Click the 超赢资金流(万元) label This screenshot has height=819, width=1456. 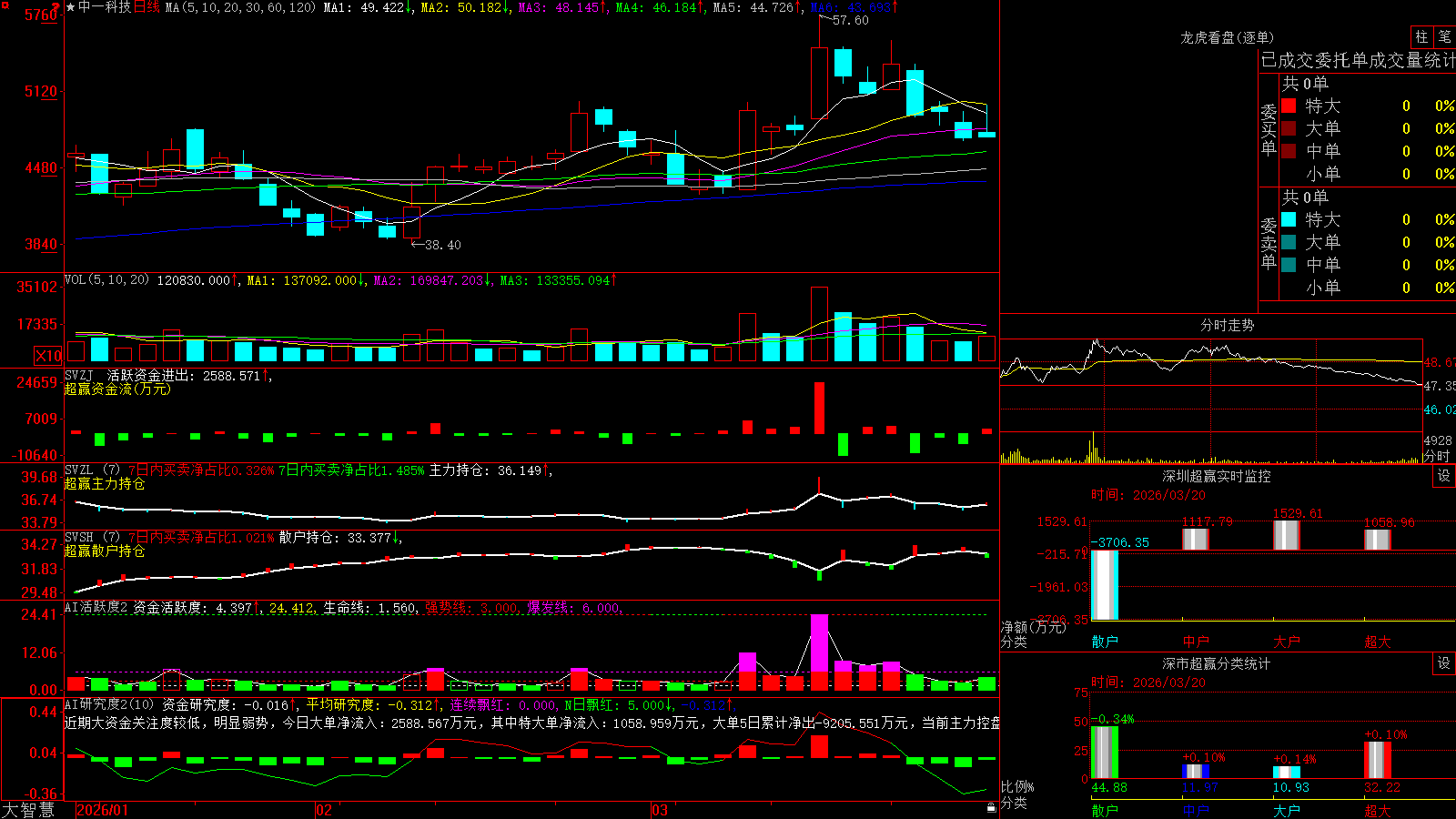coord(117,389)
